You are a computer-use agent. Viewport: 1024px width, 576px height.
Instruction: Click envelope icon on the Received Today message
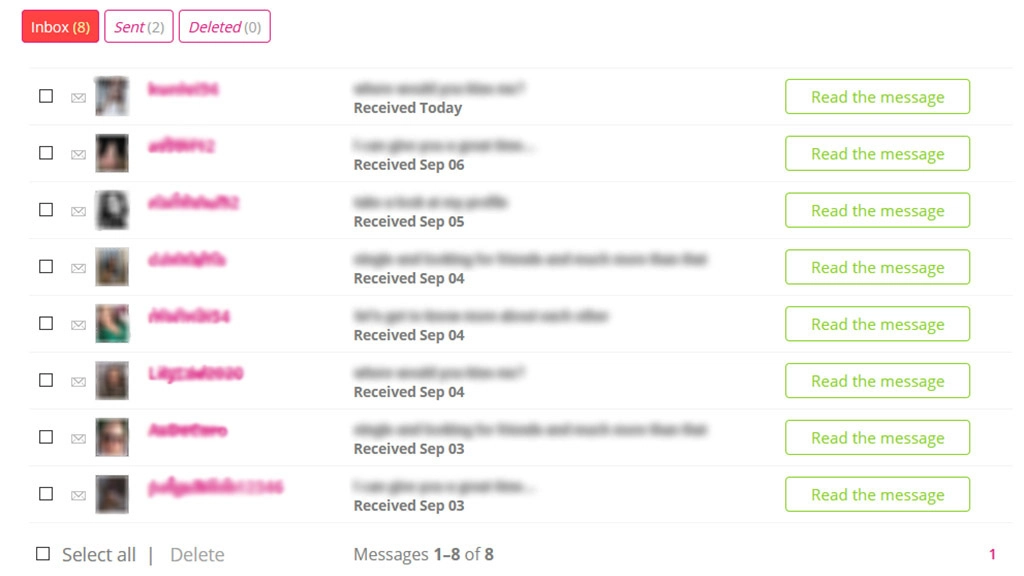pyautogui.click(x=78, y=97)
